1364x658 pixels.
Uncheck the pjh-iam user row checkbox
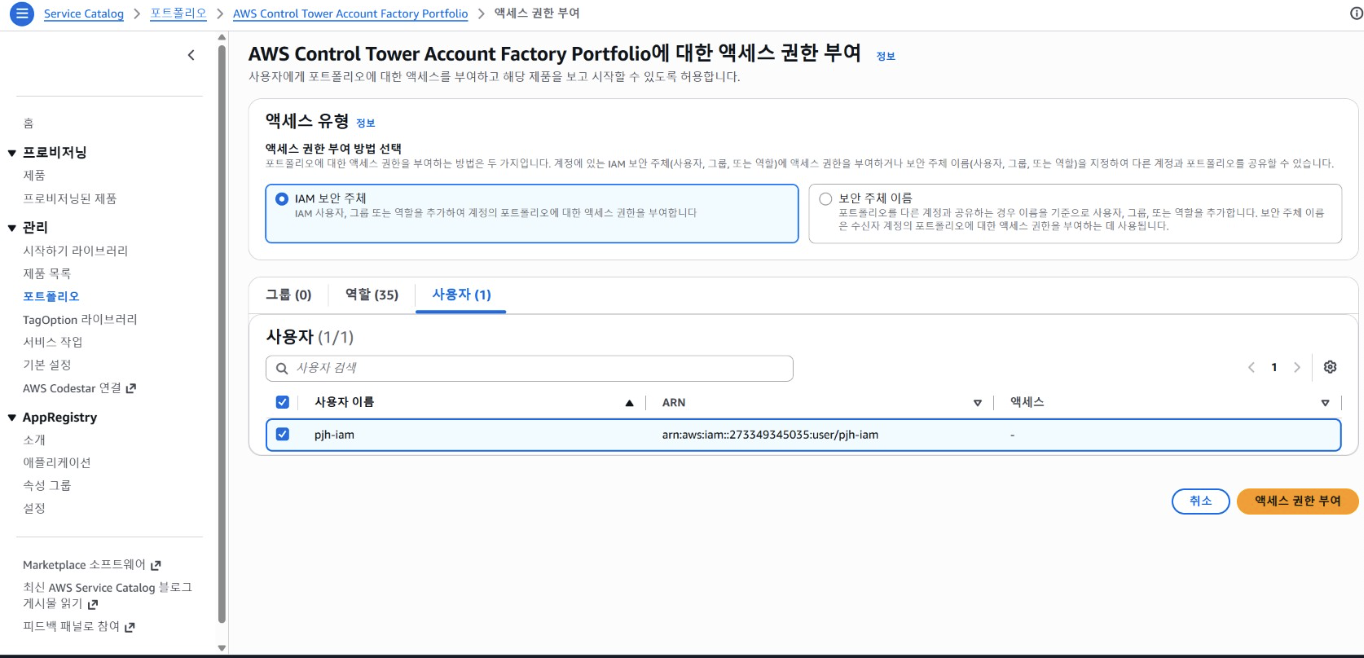(x=282, y=434)
